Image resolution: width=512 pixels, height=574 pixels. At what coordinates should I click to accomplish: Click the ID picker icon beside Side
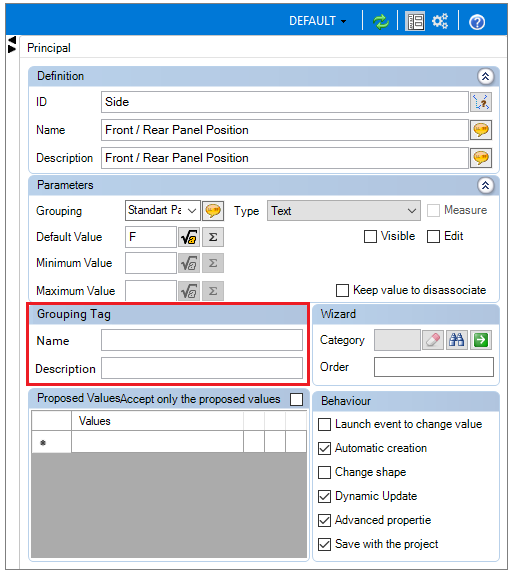[x=481, y=102]
